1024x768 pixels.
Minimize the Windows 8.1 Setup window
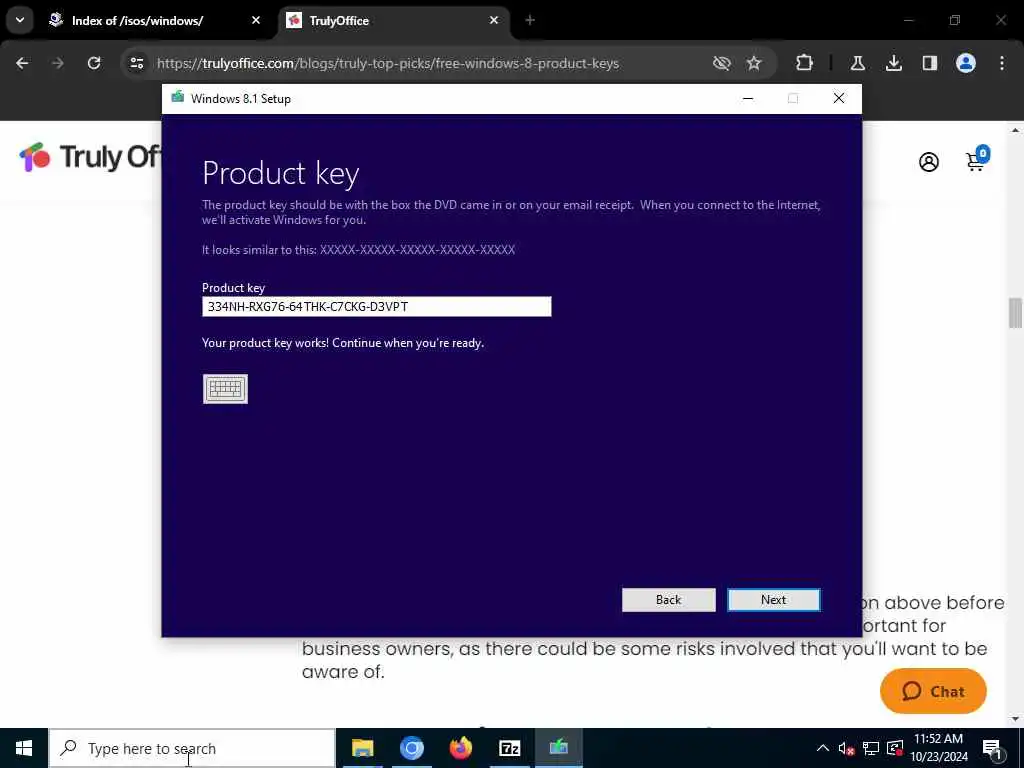[x=748, y=99]
